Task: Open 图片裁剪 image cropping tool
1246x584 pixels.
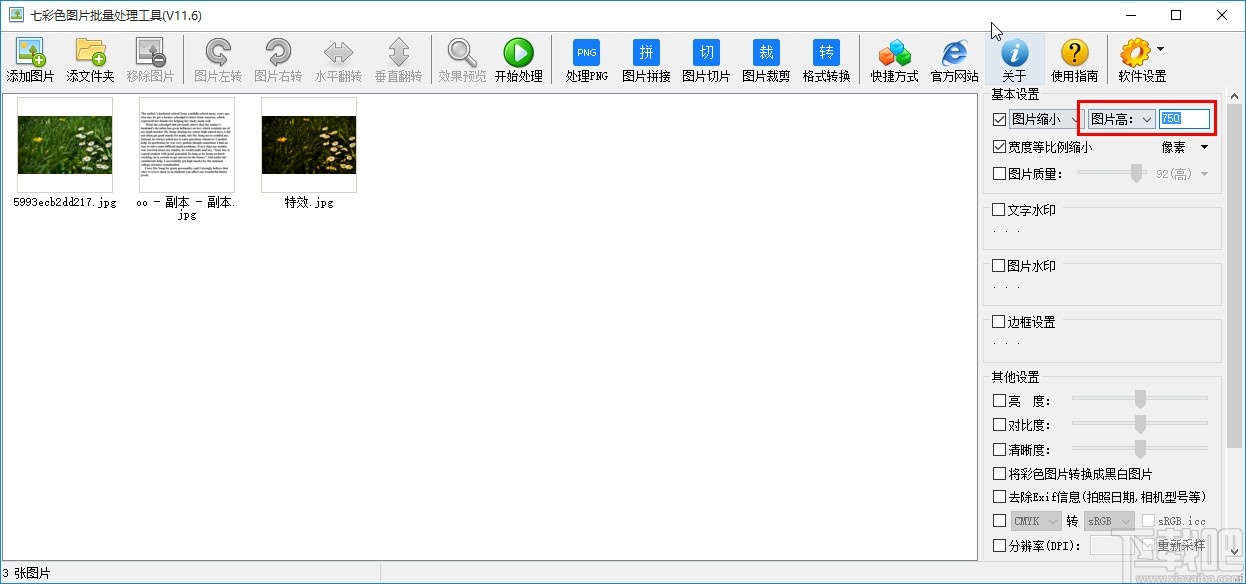Action: [x=766, y=60]
